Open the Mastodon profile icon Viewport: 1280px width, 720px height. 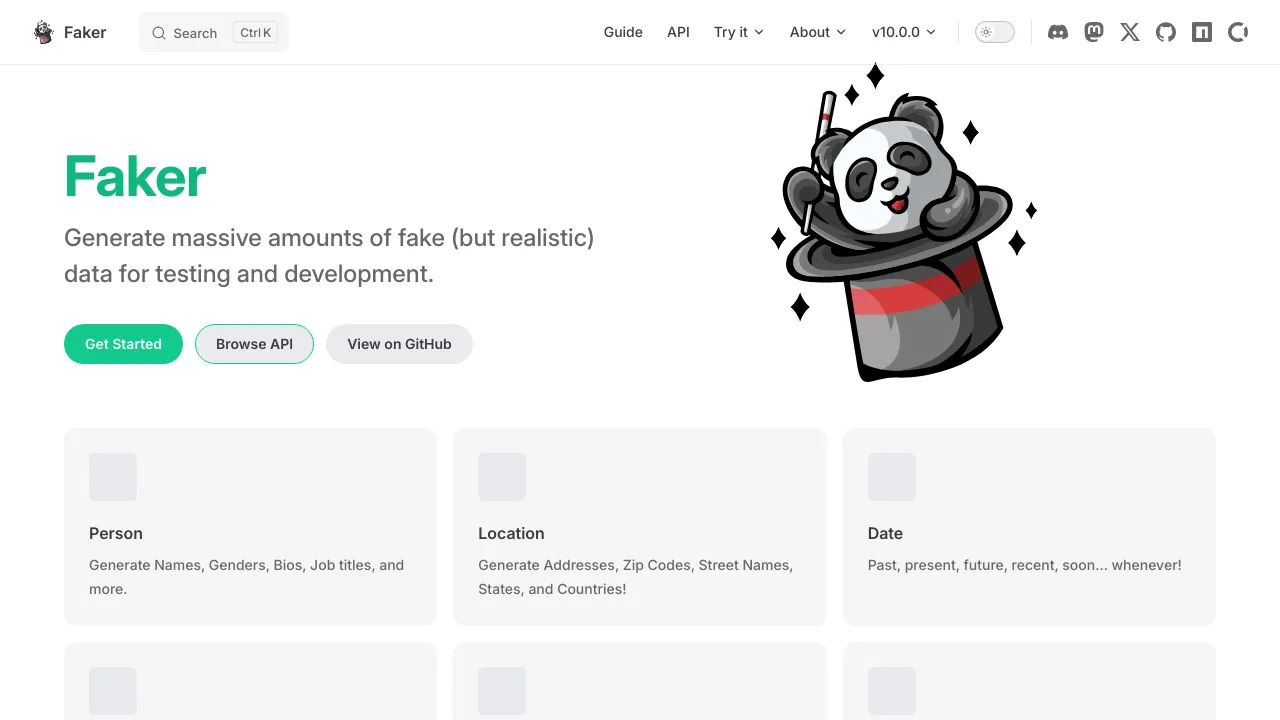coord(1094,32)
